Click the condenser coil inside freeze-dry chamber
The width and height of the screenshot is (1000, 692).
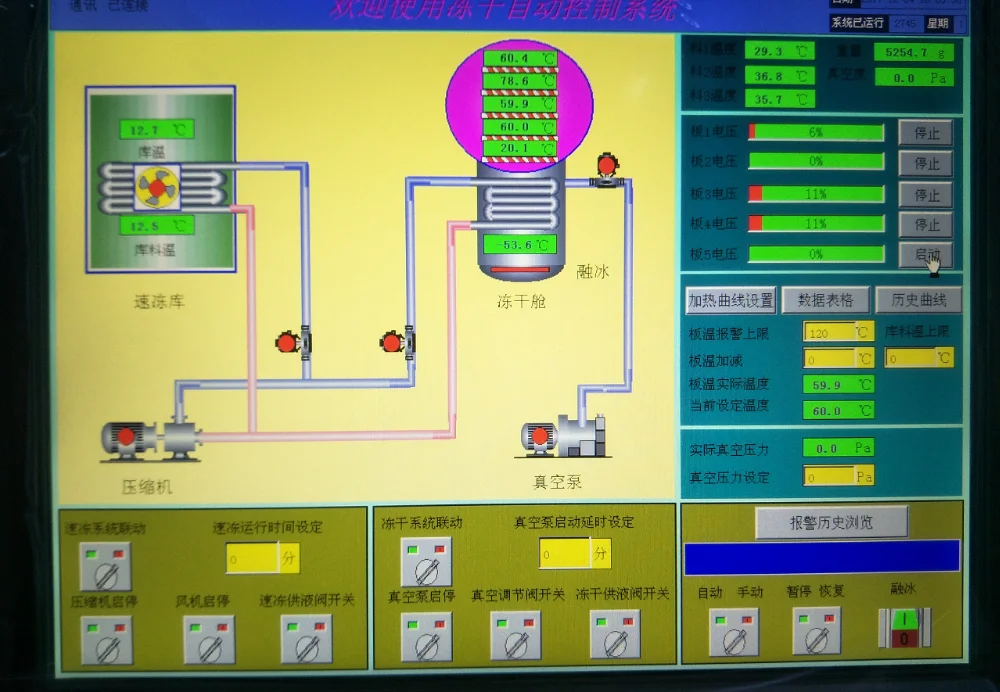point(521,203)
